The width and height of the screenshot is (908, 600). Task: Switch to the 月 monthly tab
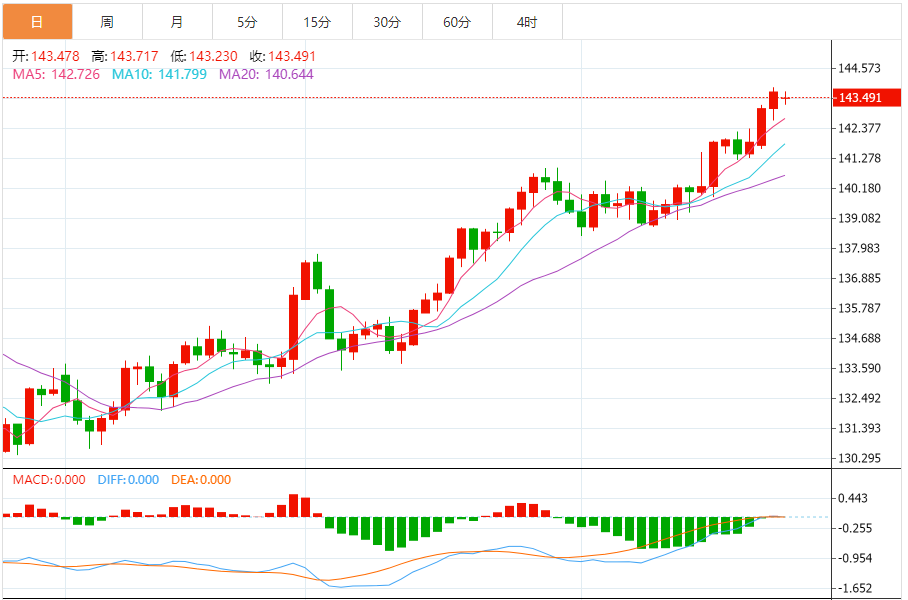[177, 21]
